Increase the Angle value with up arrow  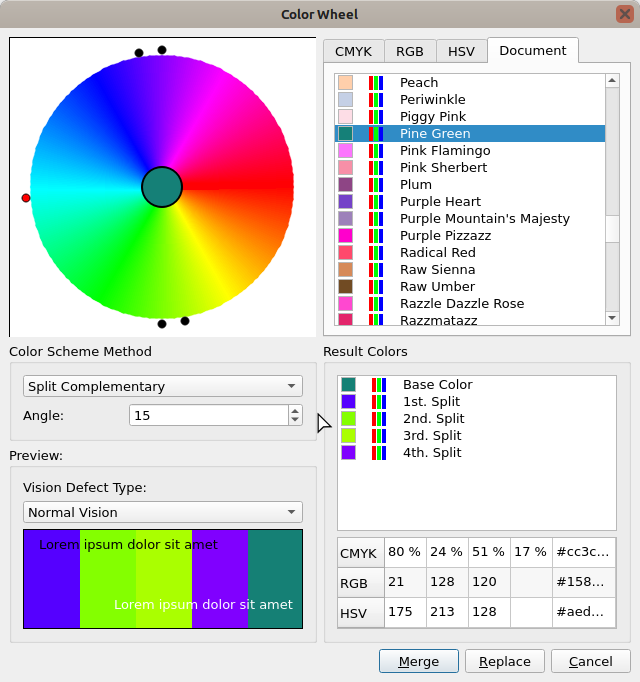coord(294,410)
